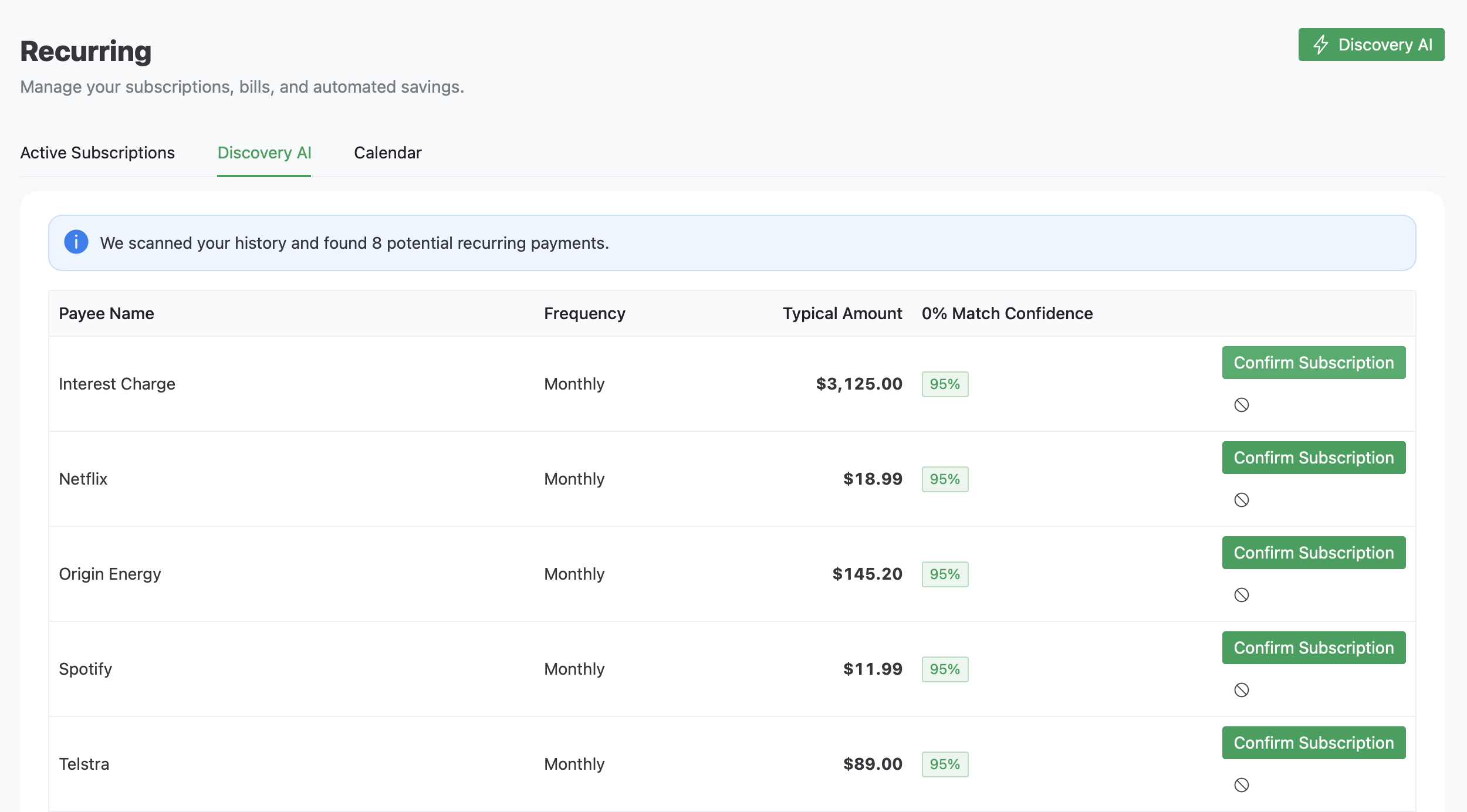
Task: Click the $18.99 Netflix amount
Action: coord(873,479)
